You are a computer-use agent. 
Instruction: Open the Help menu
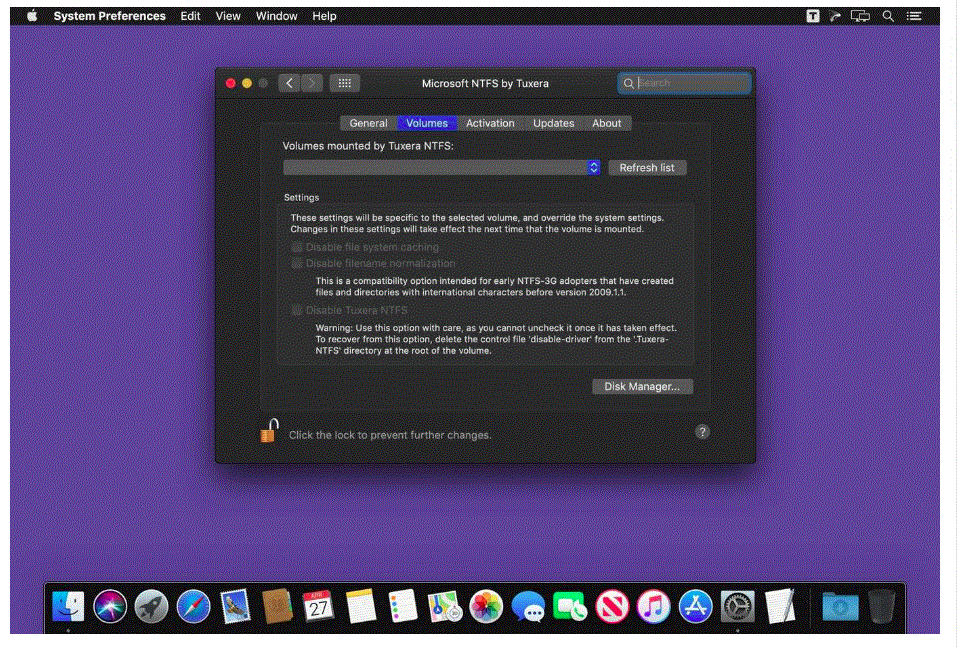coord(324,16)
